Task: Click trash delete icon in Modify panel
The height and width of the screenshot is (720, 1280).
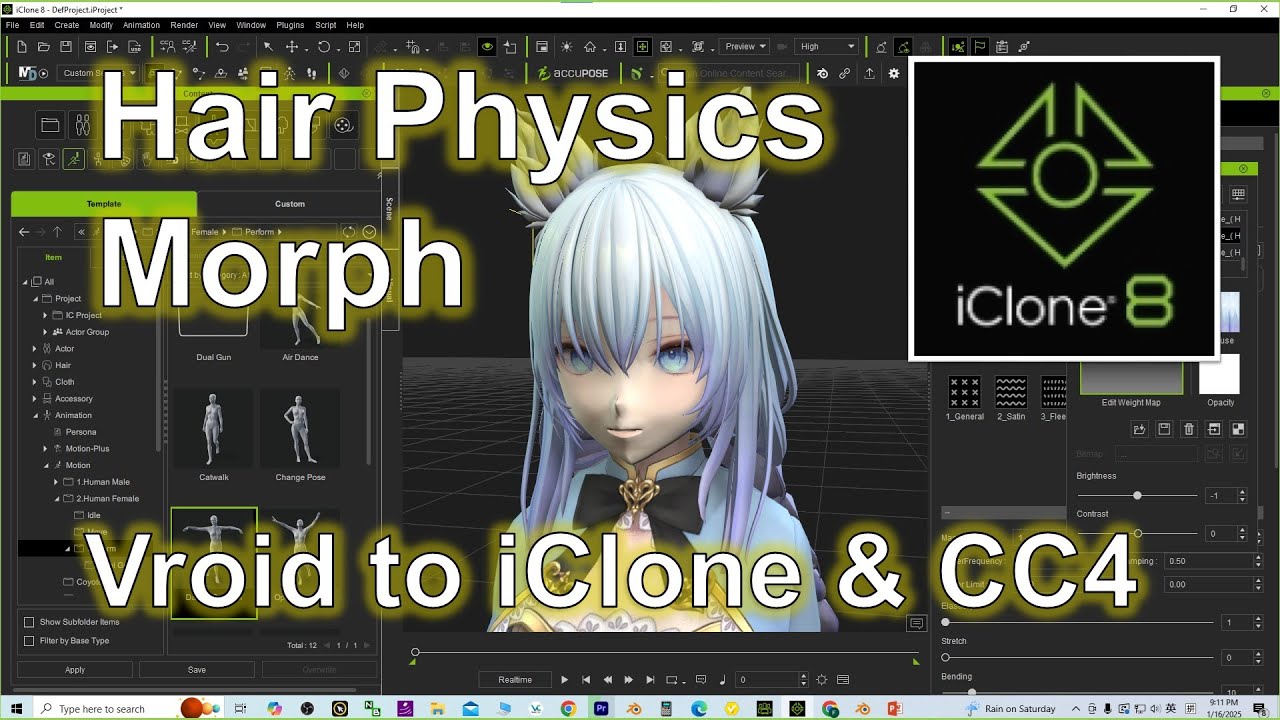Action: [1189, 429]
